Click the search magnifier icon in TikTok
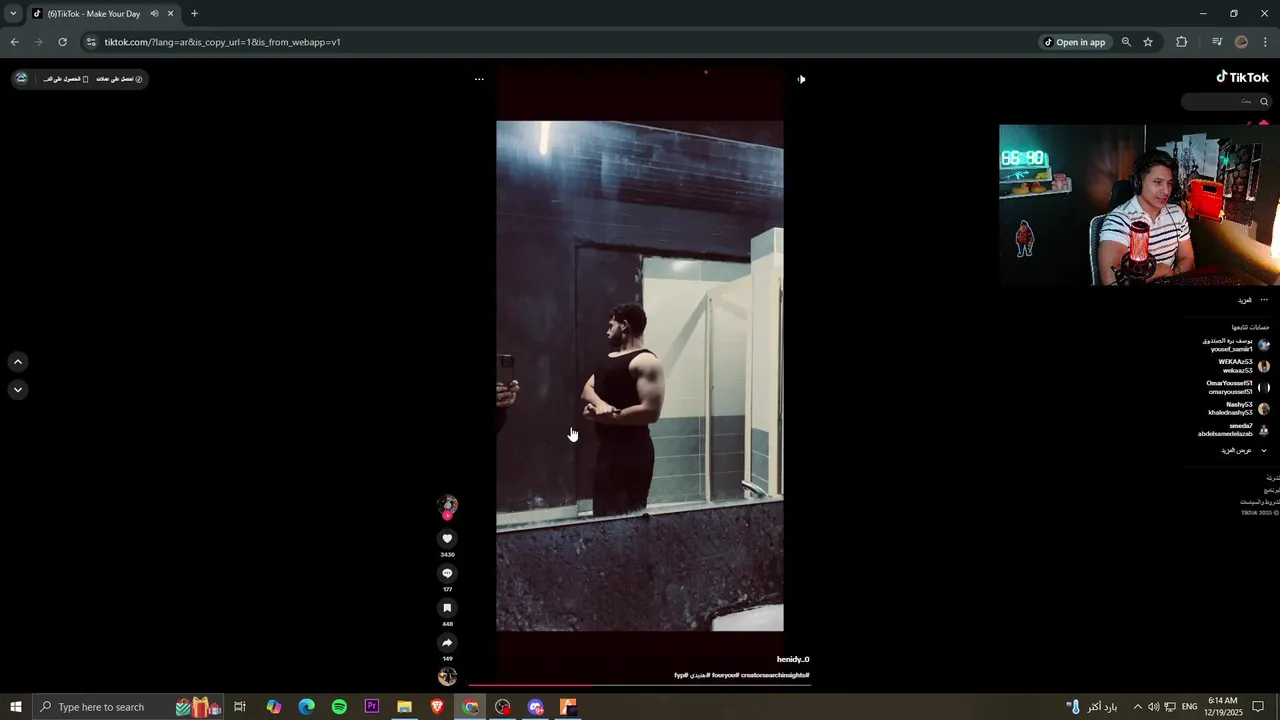 pyautogui.click(x=1264, y=101)
